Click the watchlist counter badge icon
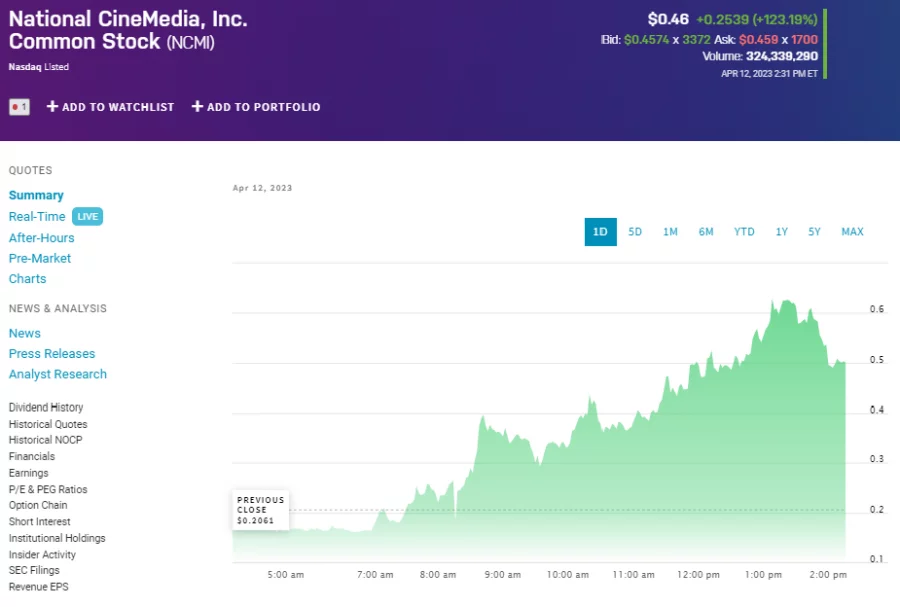Screen dimensions: 900x607 tap(18, 106)
